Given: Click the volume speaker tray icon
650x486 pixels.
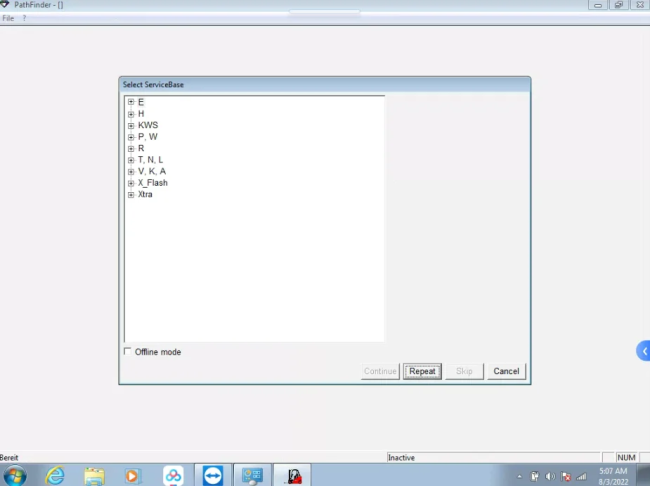Looking at the screenshot, I should [550, 476].
